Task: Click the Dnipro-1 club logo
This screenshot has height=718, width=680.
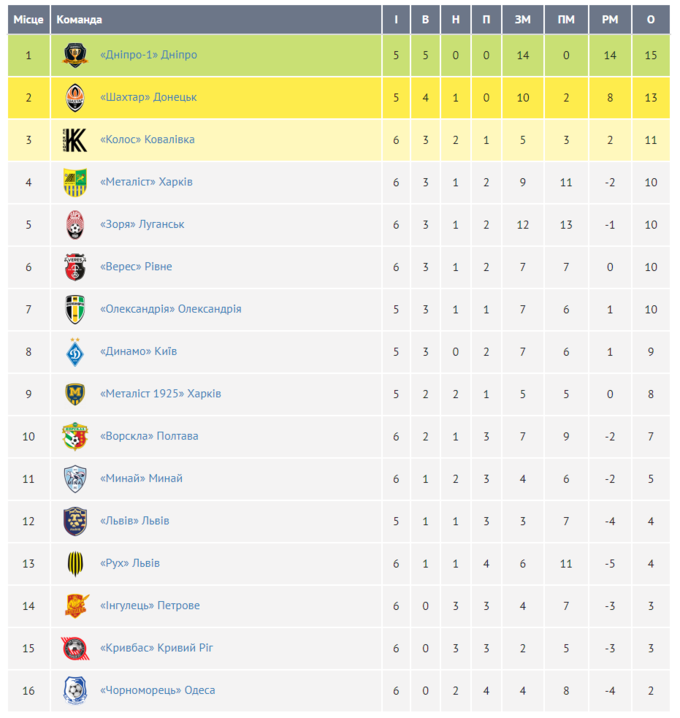Action: coord(75,55)
